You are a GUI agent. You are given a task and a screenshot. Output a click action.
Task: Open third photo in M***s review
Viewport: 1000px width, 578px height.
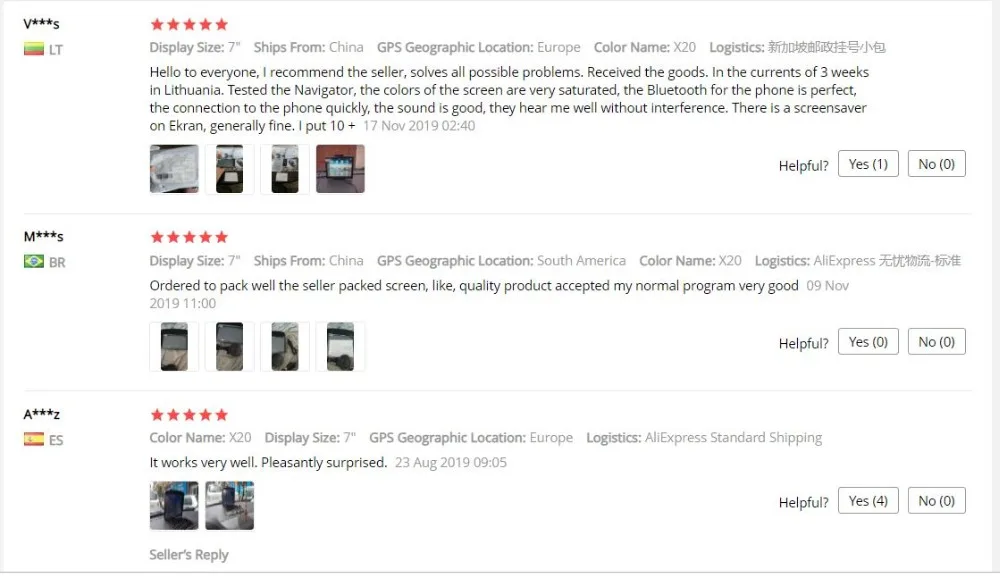coord(285,346)
